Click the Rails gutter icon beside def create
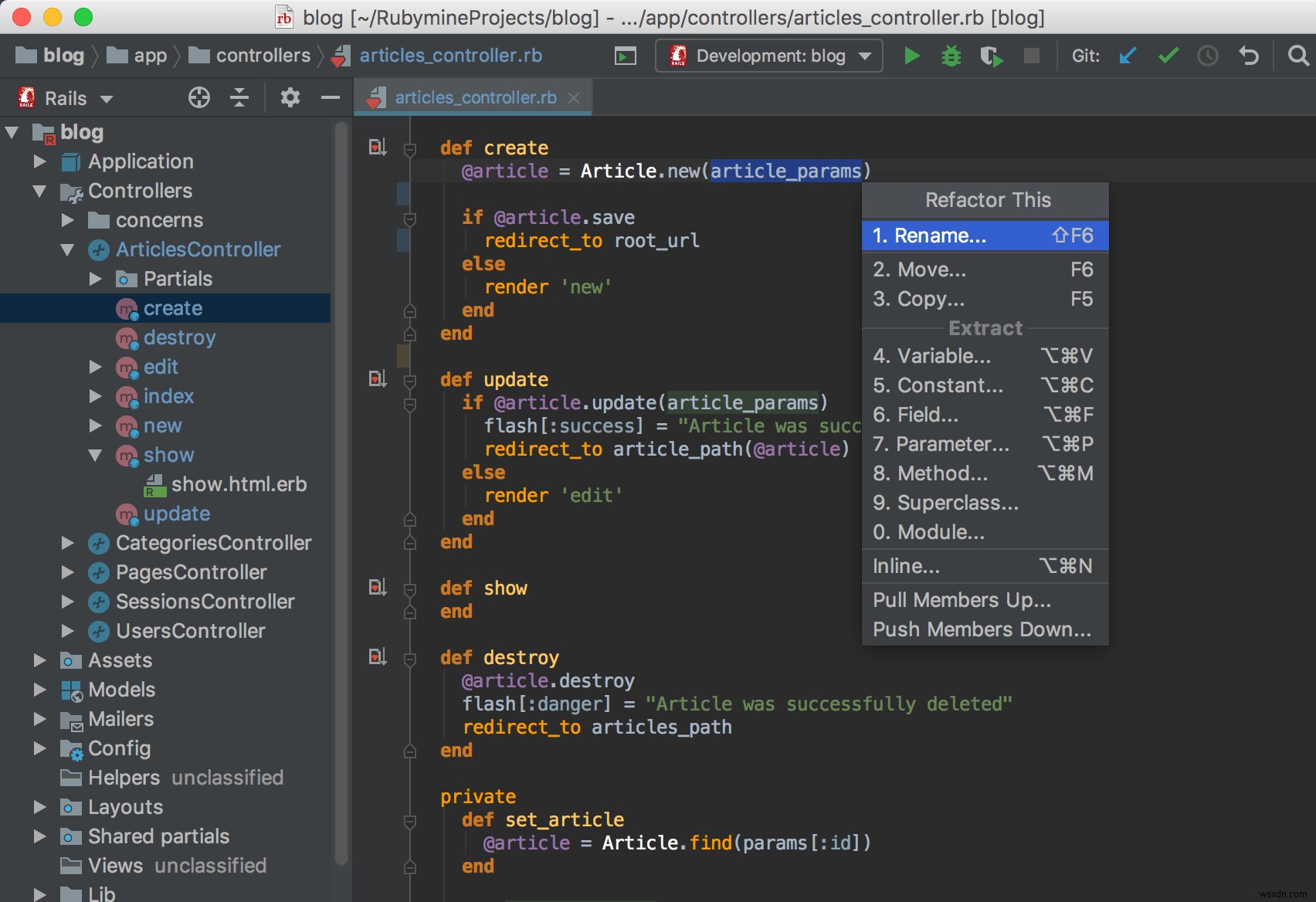The height and width of the screenshot is (902, 1316). [x=377, y=146]
